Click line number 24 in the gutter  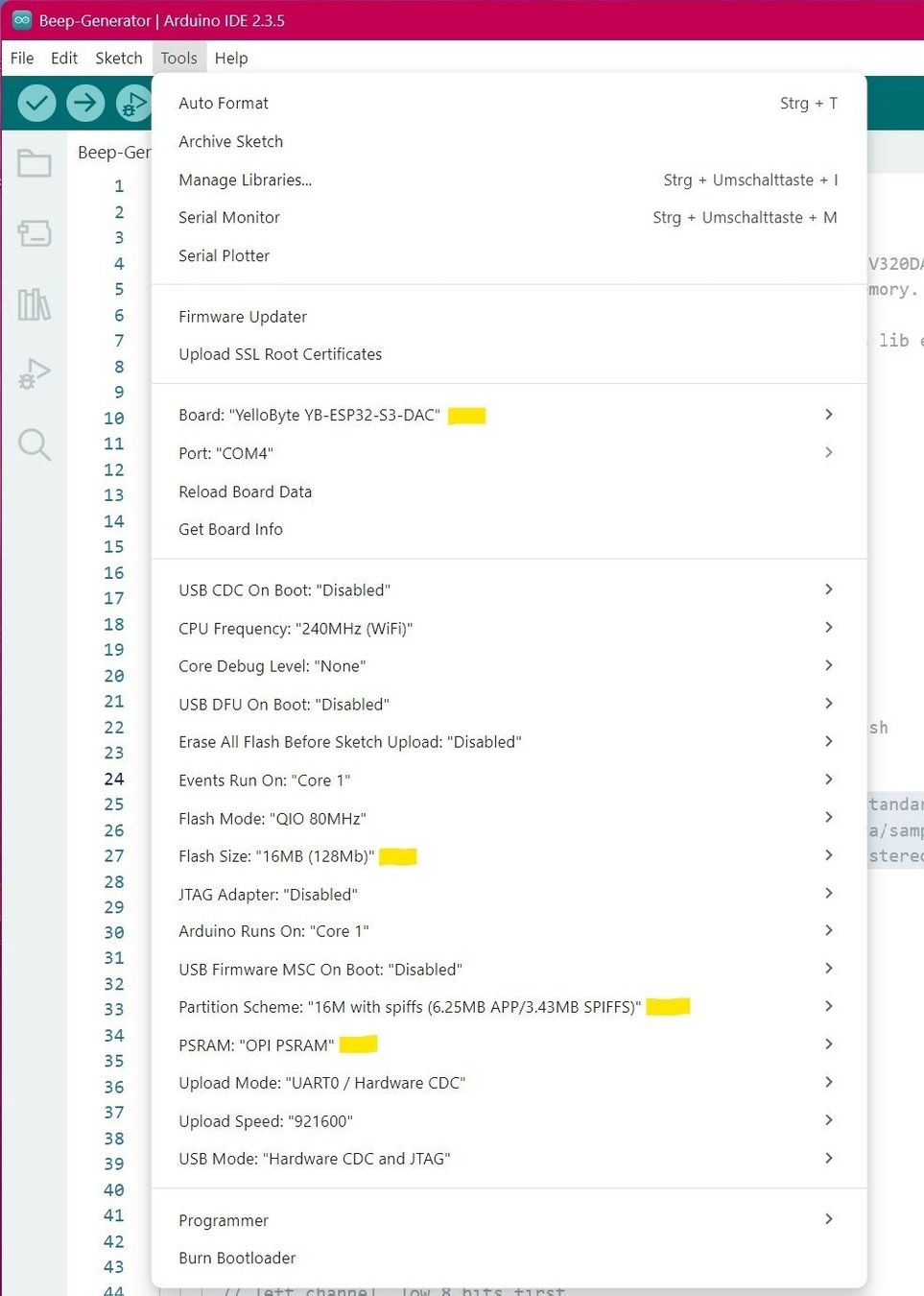(114, 779)
